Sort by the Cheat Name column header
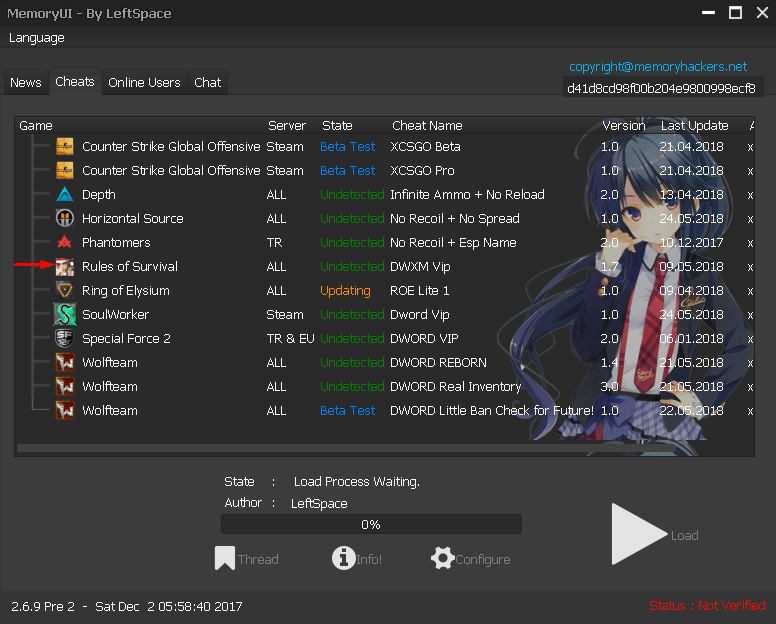Screen dimensions: 776x624 click(x=427, y=126)
